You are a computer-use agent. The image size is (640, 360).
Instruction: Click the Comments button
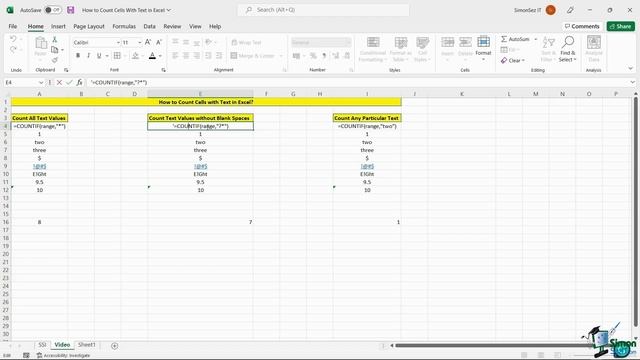point(582,26)
